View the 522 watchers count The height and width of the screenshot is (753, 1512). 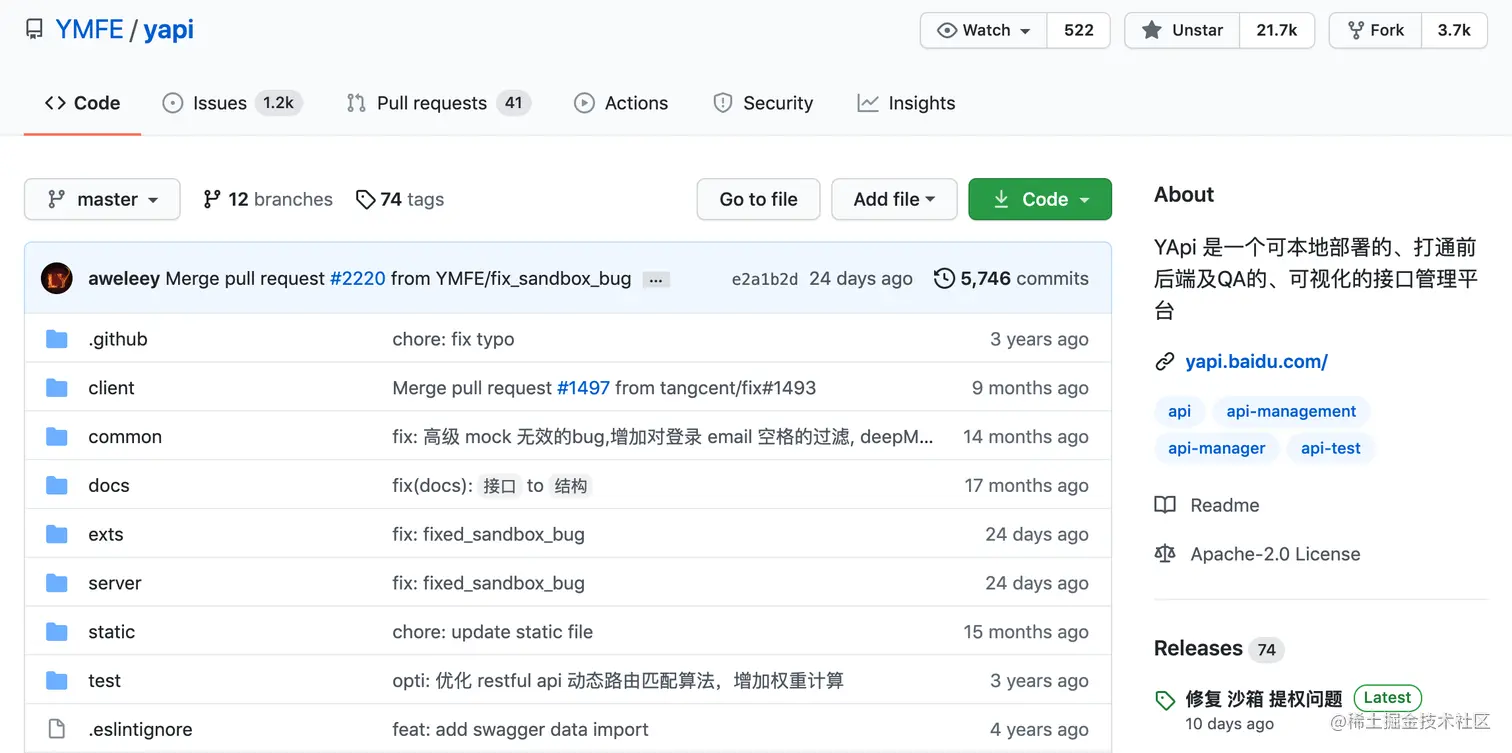pyautogui.click(x=1079, y=30)
